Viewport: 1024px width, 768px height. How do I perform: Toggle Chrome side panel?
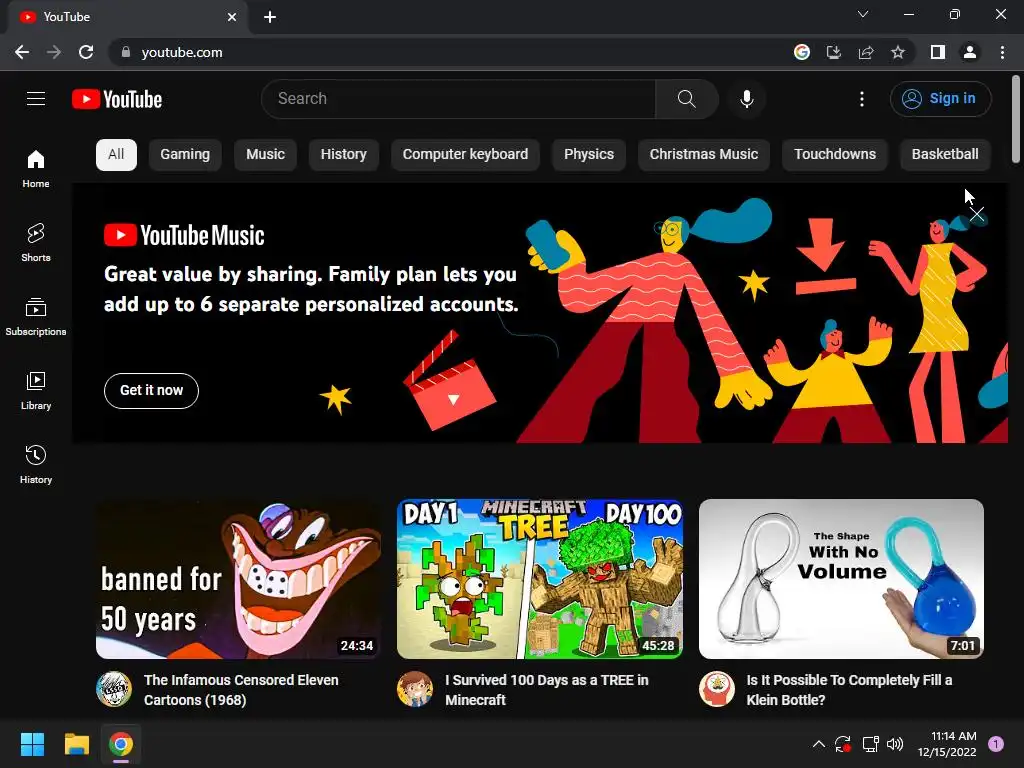[x=938, y=52]
